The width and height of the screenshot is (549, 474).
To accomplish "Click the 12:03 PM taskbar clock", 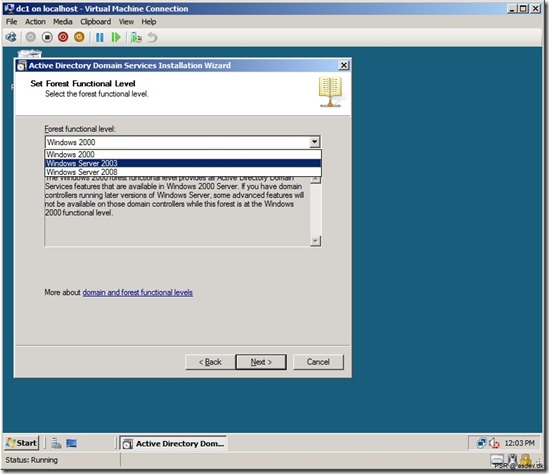I will click(x=519, y=443).
